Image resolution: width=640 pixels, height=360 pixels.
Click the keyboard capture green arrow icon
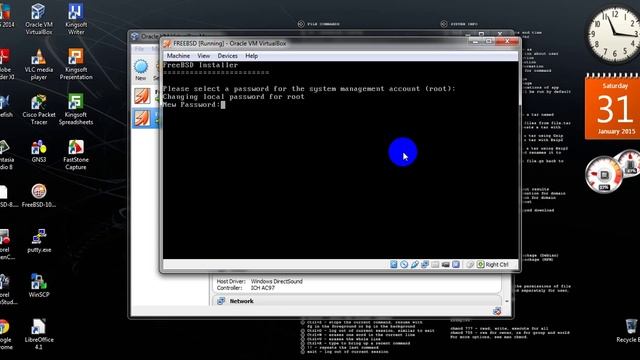click(480, 264)
